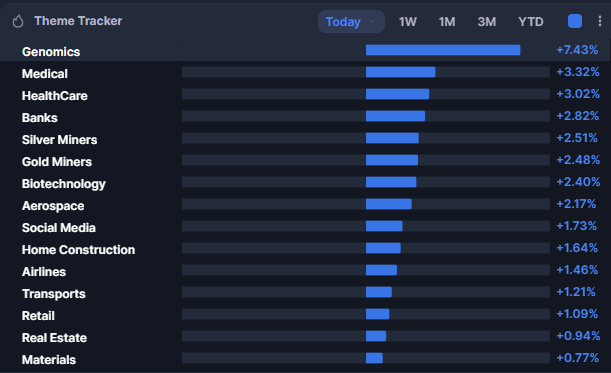
Task: Click the Theme Tracker title
Action: (78, 21)
